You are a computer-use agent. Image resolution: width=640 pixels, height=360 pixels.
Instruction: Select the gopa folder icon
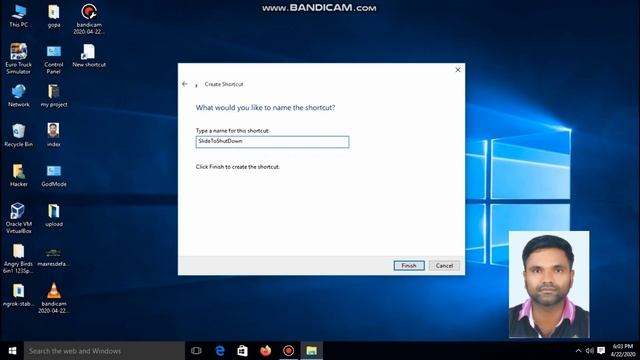click(54, 16)
